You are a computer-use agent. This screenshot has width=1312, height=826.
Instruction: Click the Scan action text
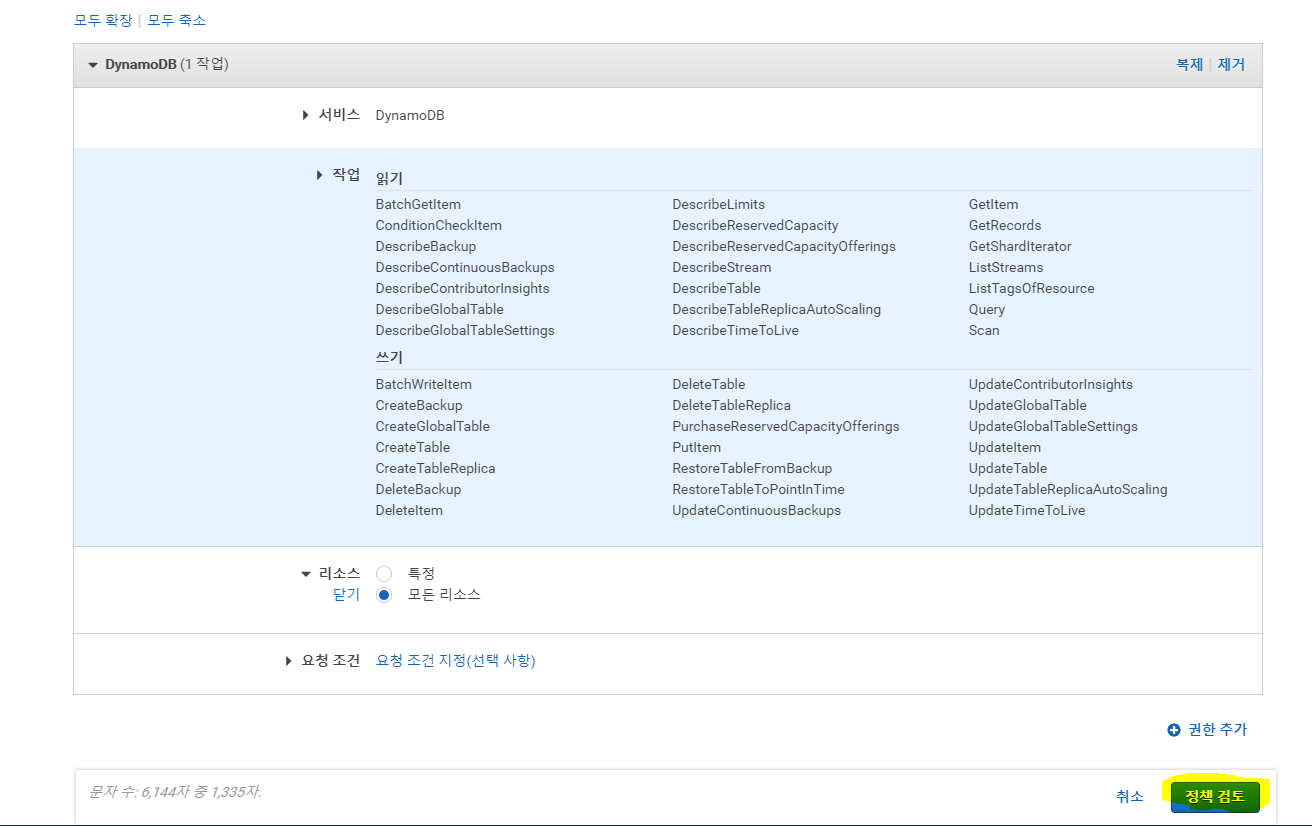pyautogui.click(x=984, y=330)
